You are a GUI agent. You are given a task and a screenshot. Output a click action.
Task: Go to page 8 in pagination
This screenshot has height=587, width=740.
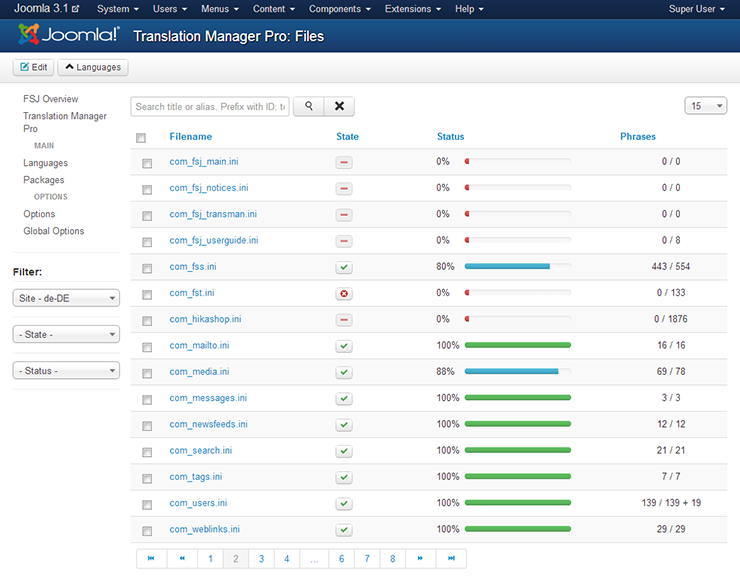(393, 559)
